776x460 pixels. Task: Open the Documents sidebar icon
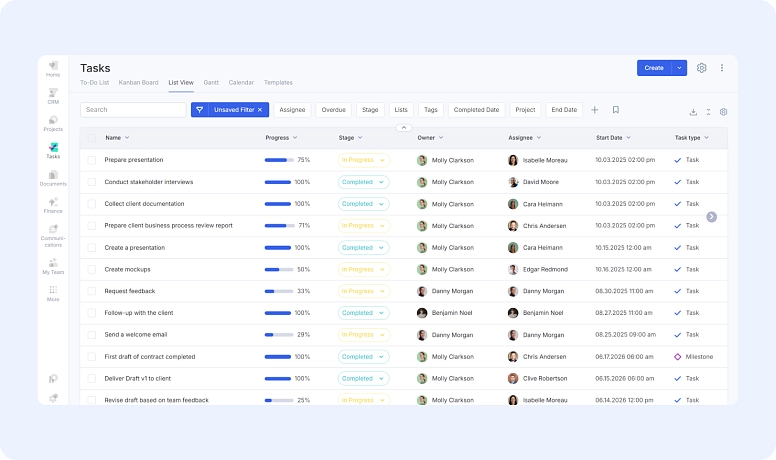click(x=53, y=176)
